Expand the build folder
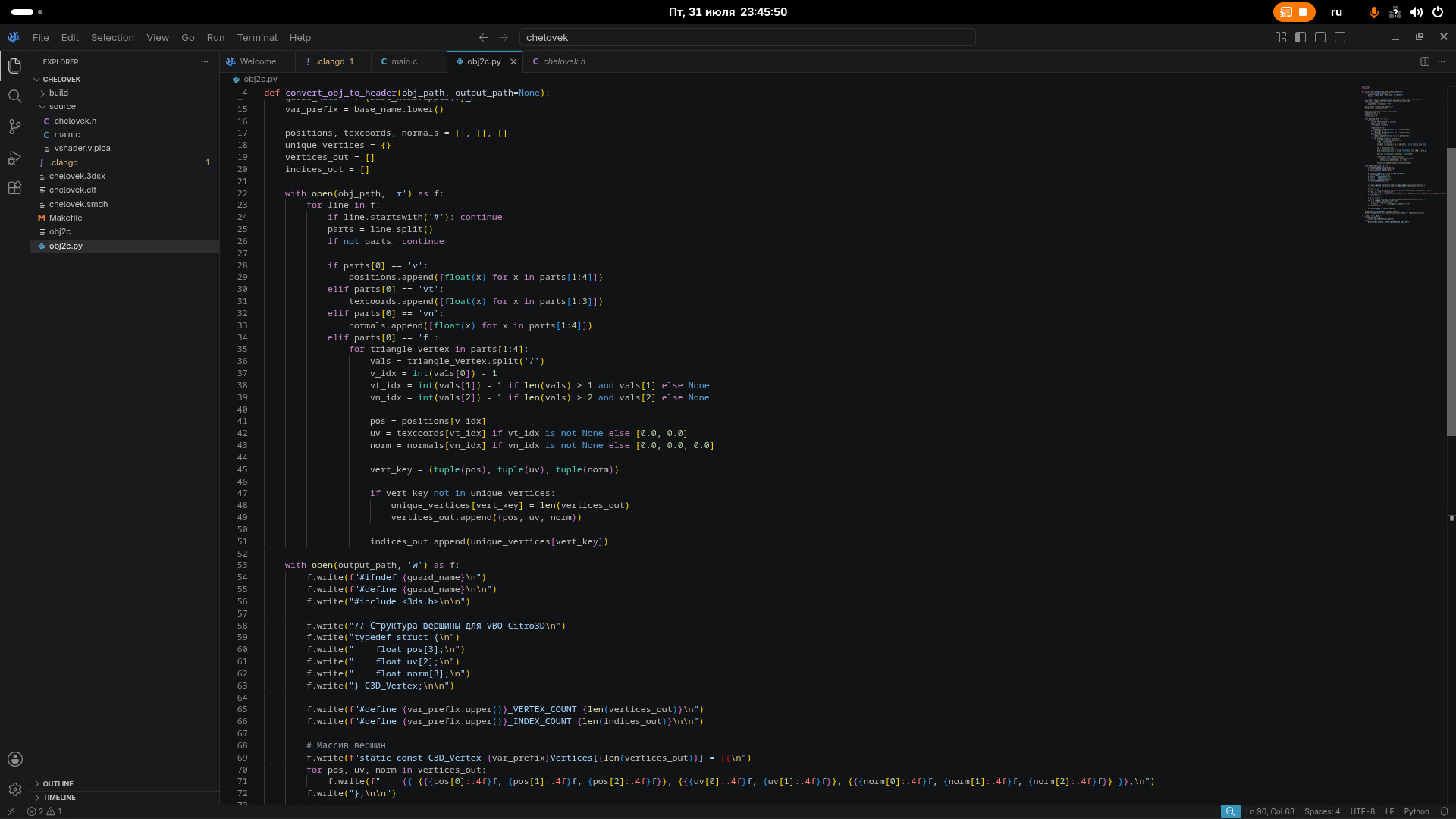This screenshot has height=819, width=1456. click(x=125, y=93)
